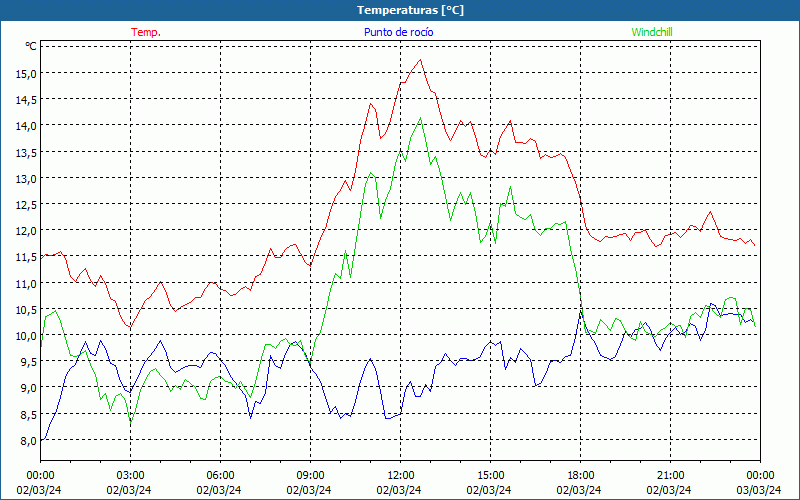Click the 18:00 time axis label
The height and width of the screenshot is (500, 800).
click(580, 476)
